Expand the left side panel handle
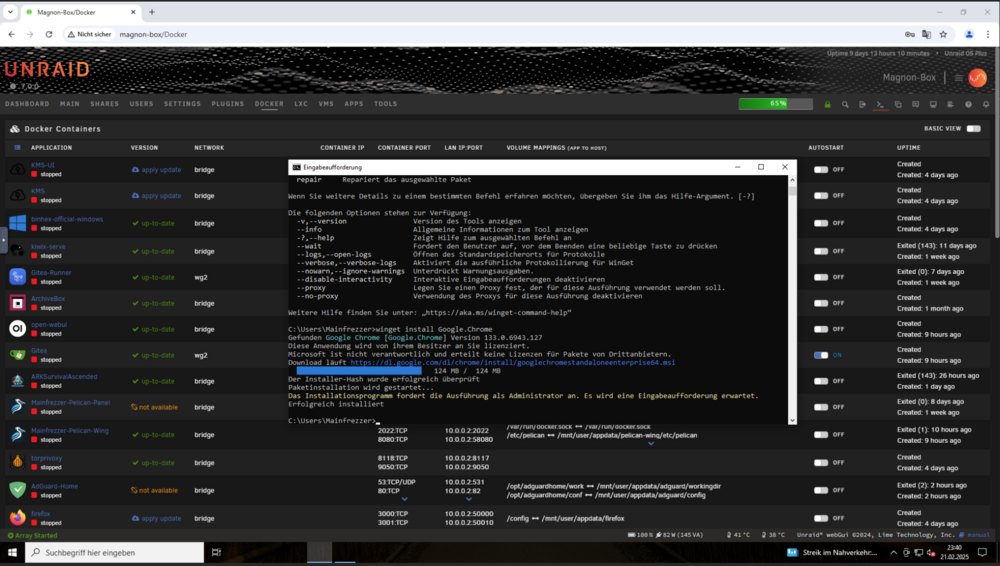The image size is (1000, 566). [3, 241]
